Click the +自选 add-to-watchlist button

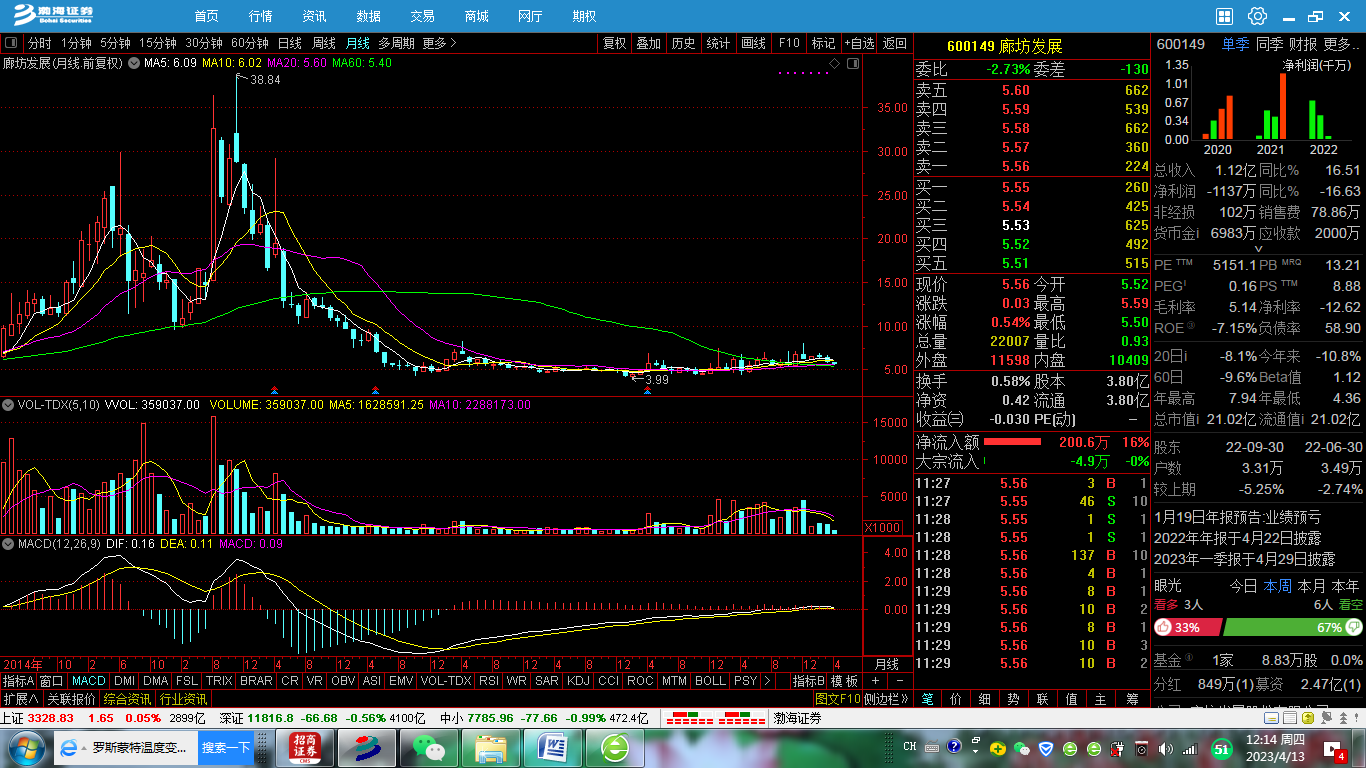click(x=860, y=43)
